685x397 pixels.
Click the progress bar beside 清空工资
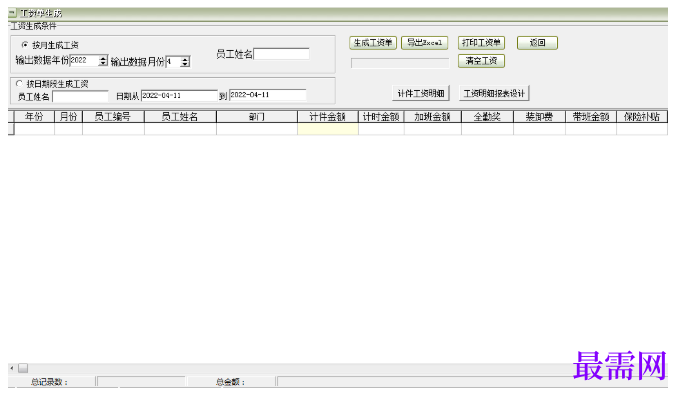click(x=400, y=63)
